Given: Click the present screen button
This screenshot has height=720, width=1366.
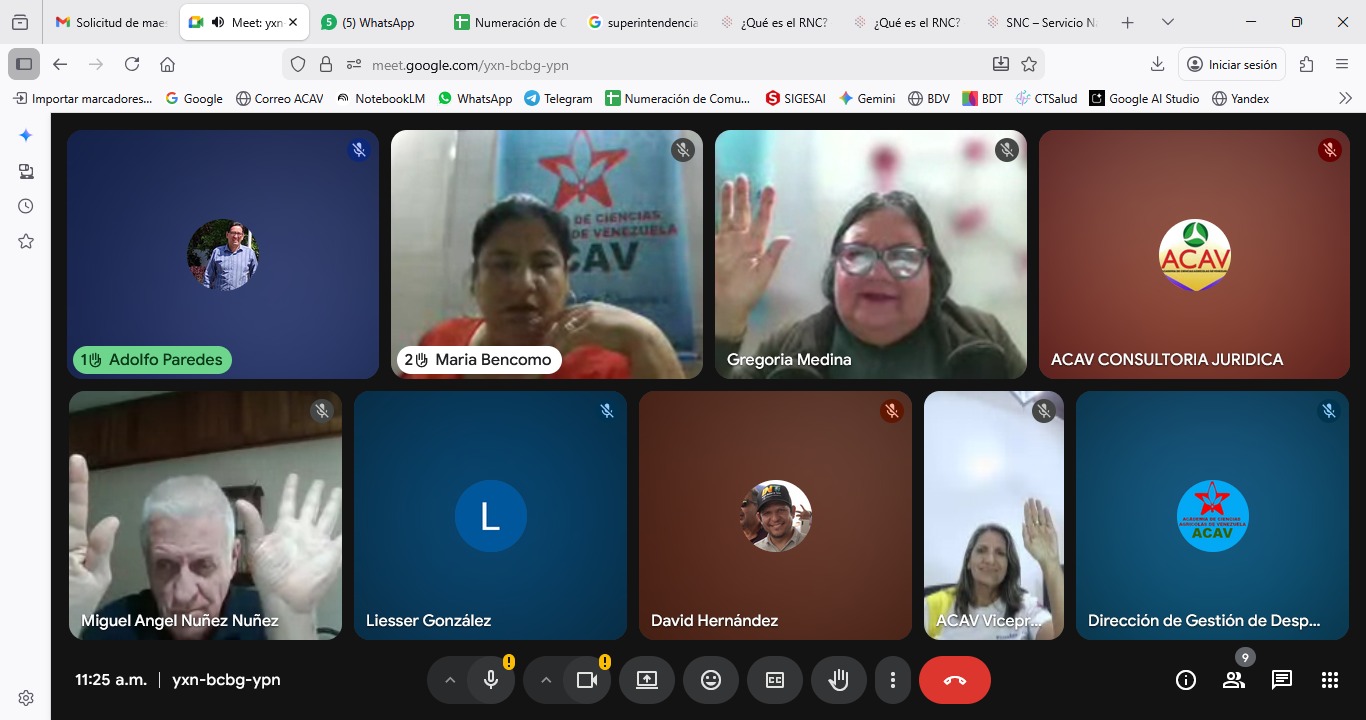Looking at the screenshot, I should [x=646, y=680].
